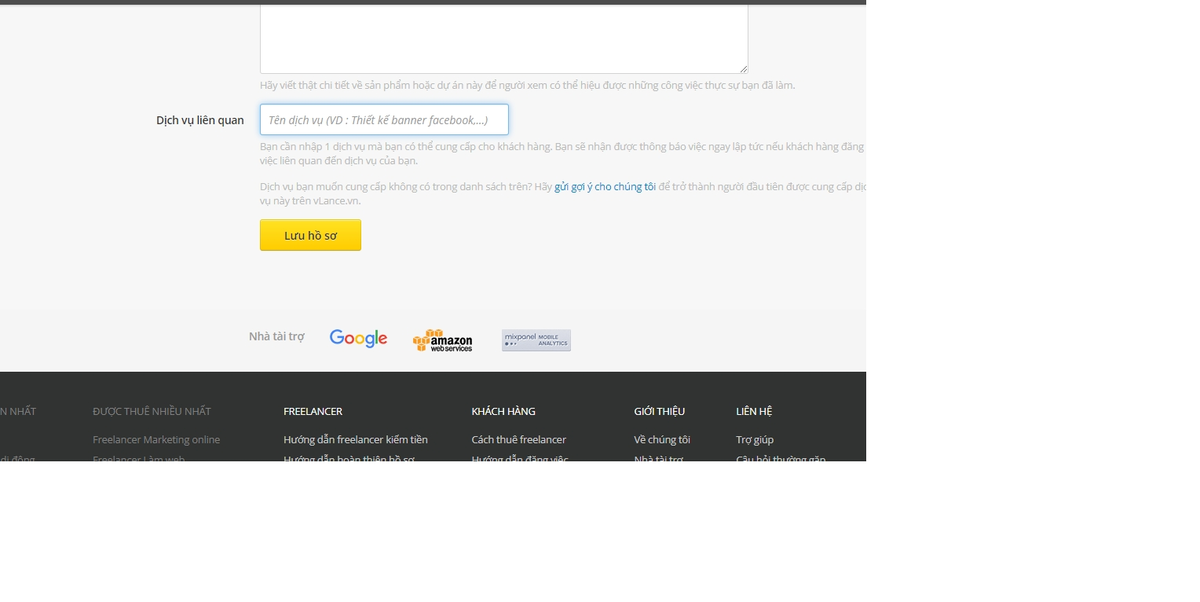Go to 'Về chúng tôi' footer link

click(x=662, y=440)
